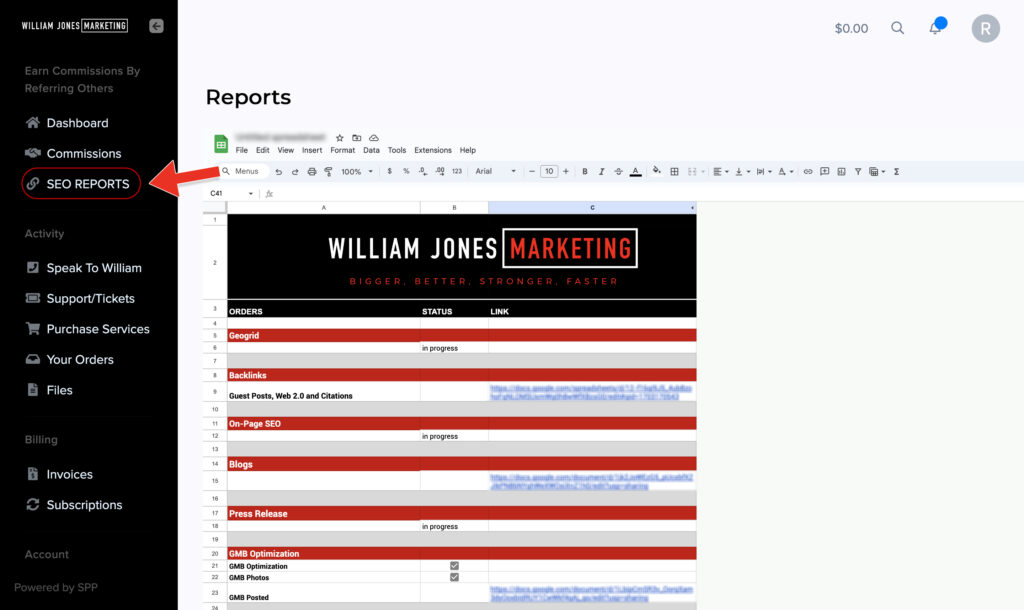Toggle bold formatting in the toolbar
This screenshot has width=1024, height=610.
click(x=585, y=172)
